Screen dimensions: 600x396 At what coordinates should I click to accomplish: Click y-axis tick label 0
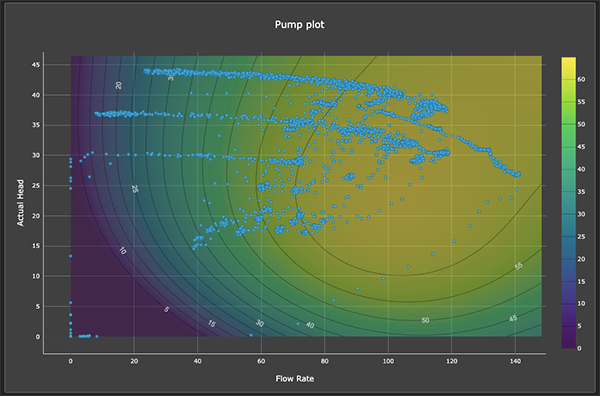(x=38, y=337)
